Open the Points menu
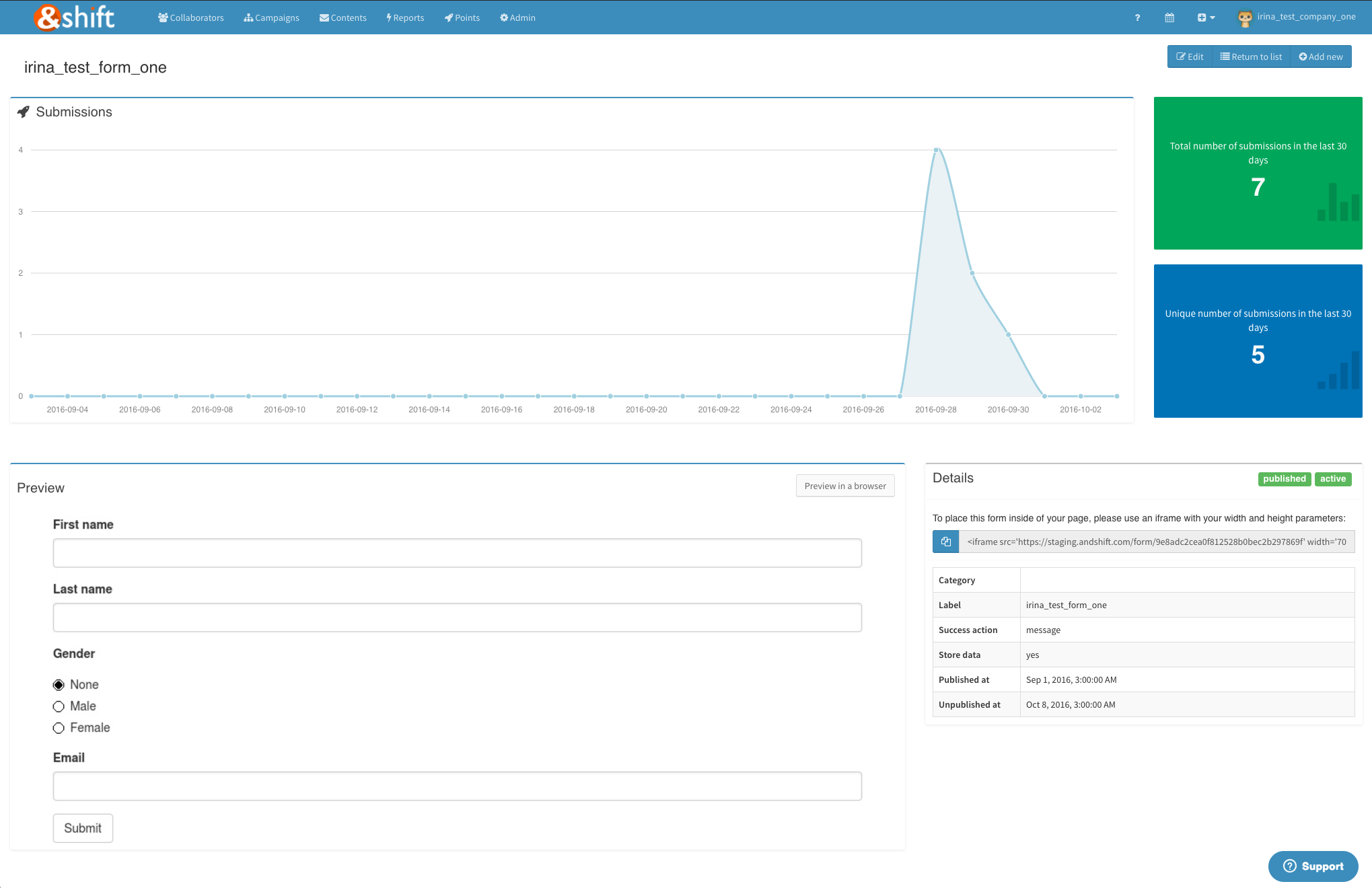The height and width of the screenshot is (888, 1372). pos(462,17)
